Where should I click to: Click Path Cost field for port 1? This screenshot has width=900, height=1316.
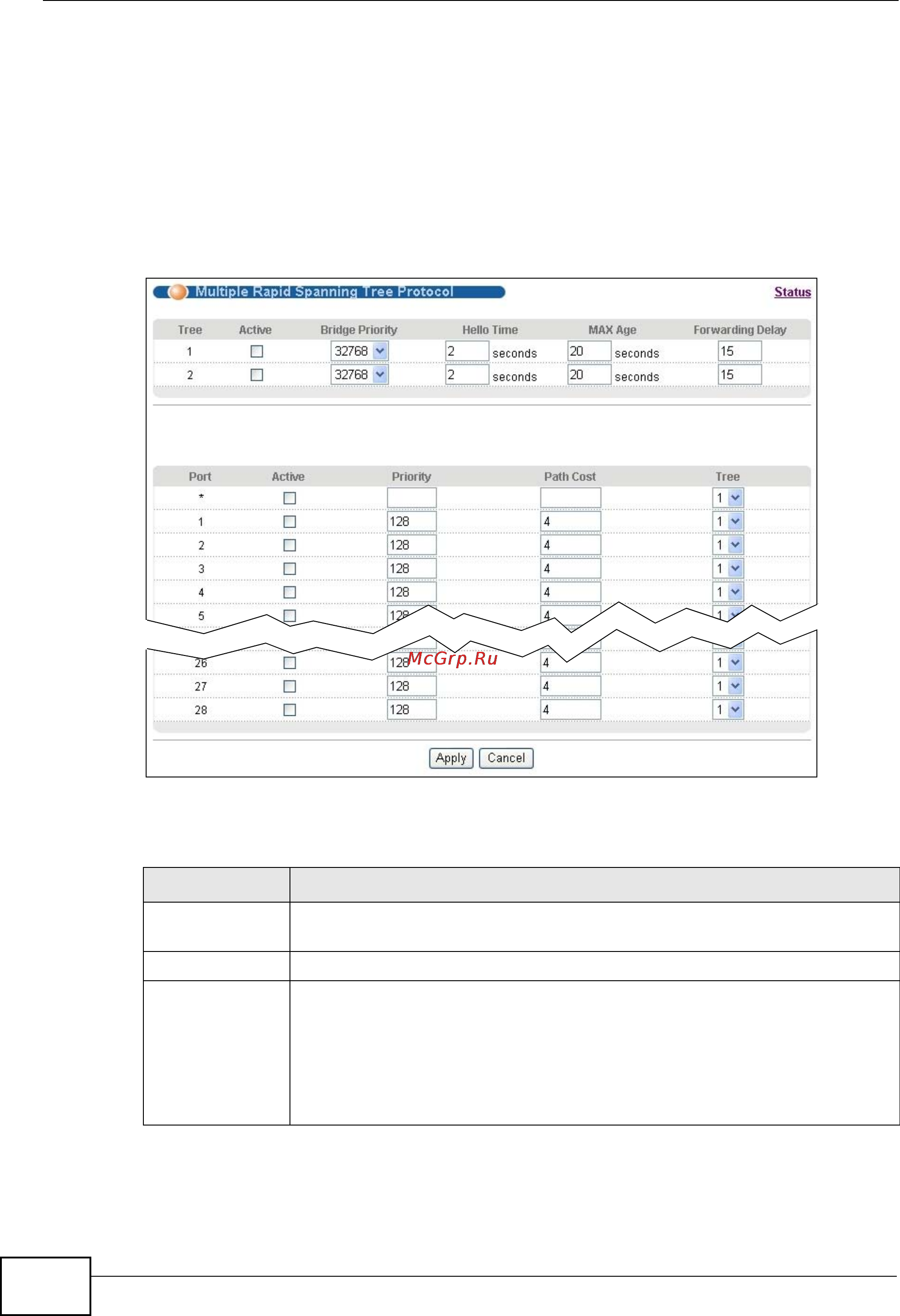(x=571, y=522)
